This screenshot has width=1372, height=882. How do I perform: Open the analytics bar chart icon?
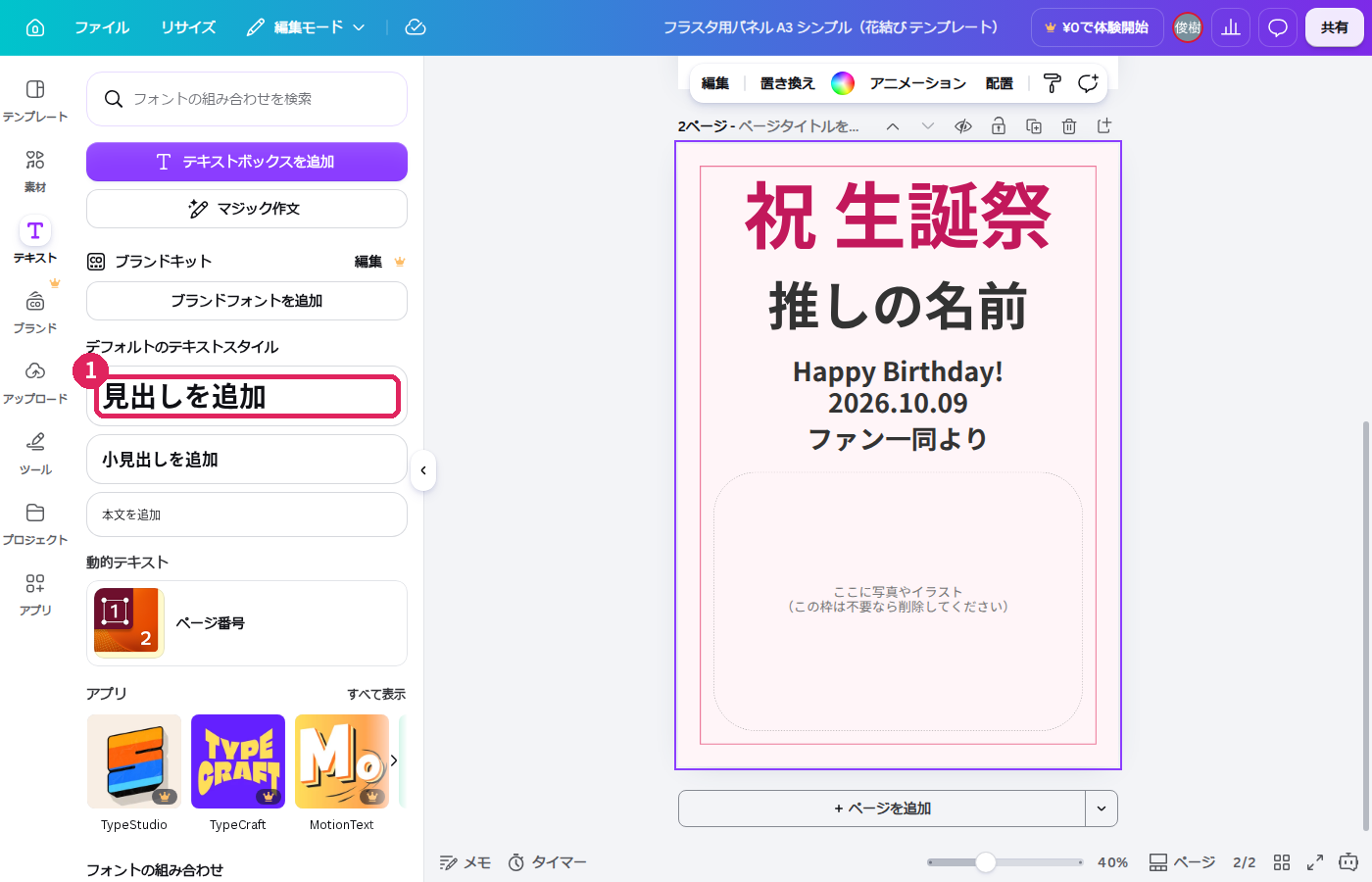tap(1231, 27)
